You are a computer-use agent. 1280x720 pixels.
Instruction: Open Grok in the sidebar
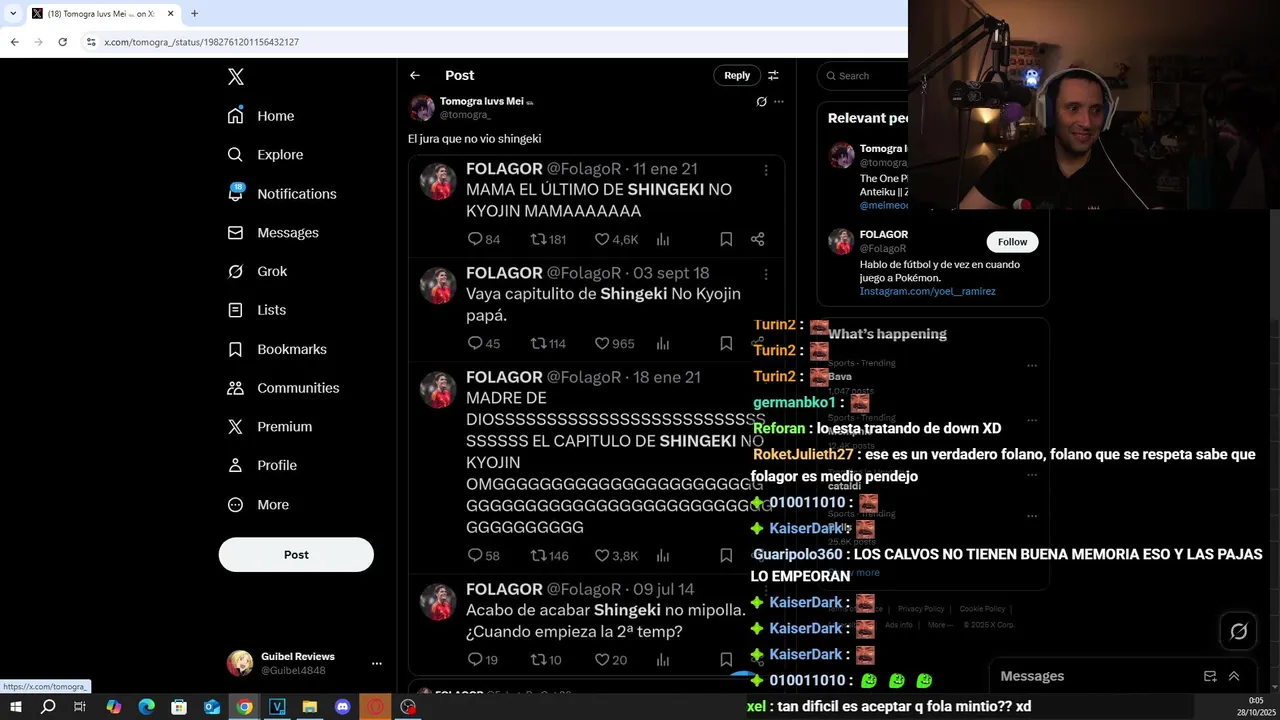[x=257, y=272]
